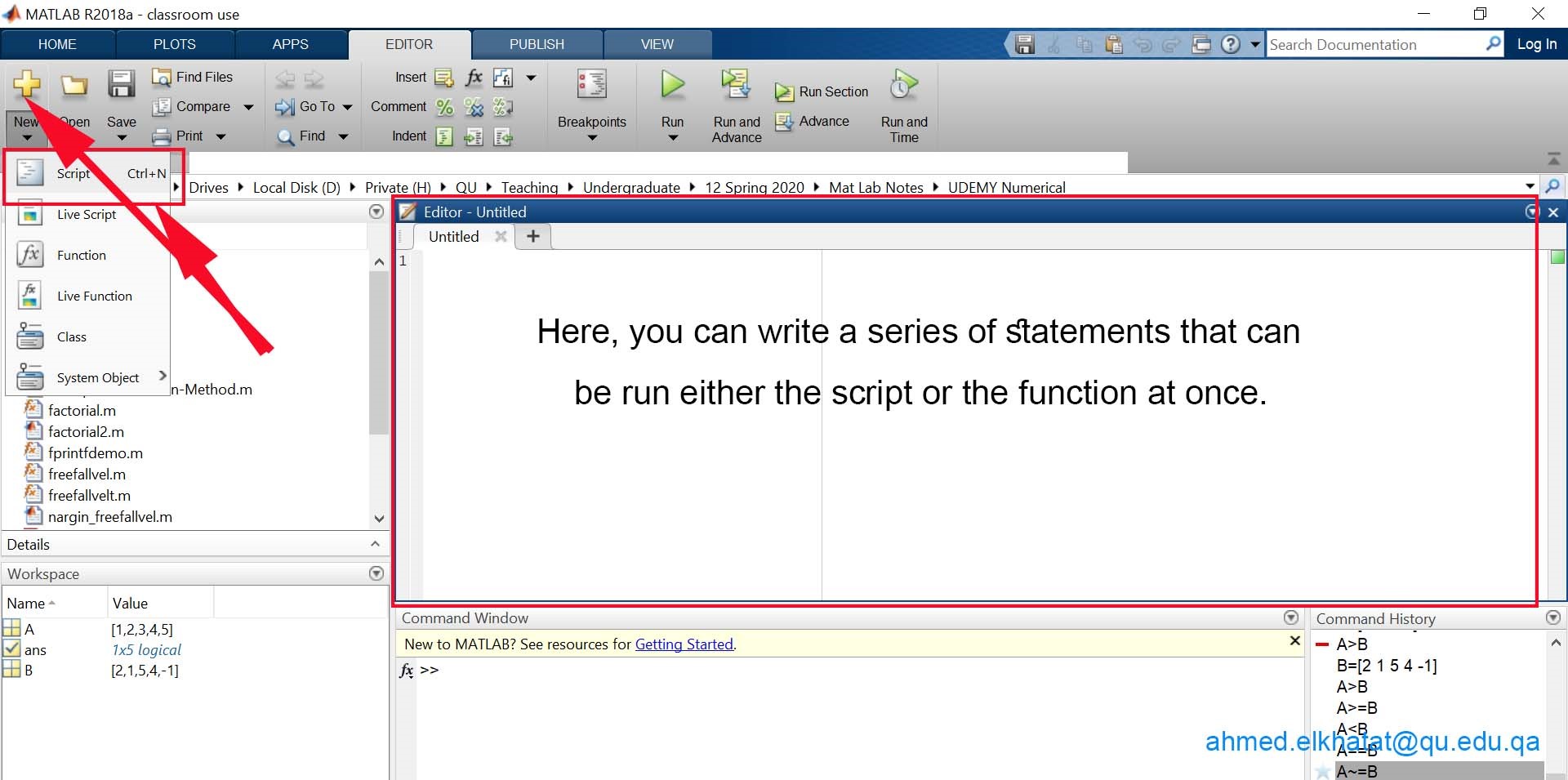The width and height of the screenshot is (1568, 780).
Task: Click the New file plus icon
Action: click(x=27, y=82)
